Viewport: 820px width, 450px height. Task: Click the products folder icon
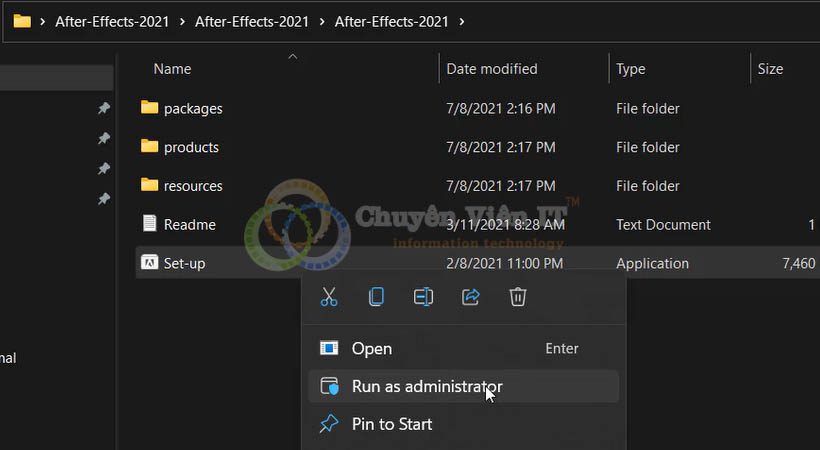coord(150,146)
